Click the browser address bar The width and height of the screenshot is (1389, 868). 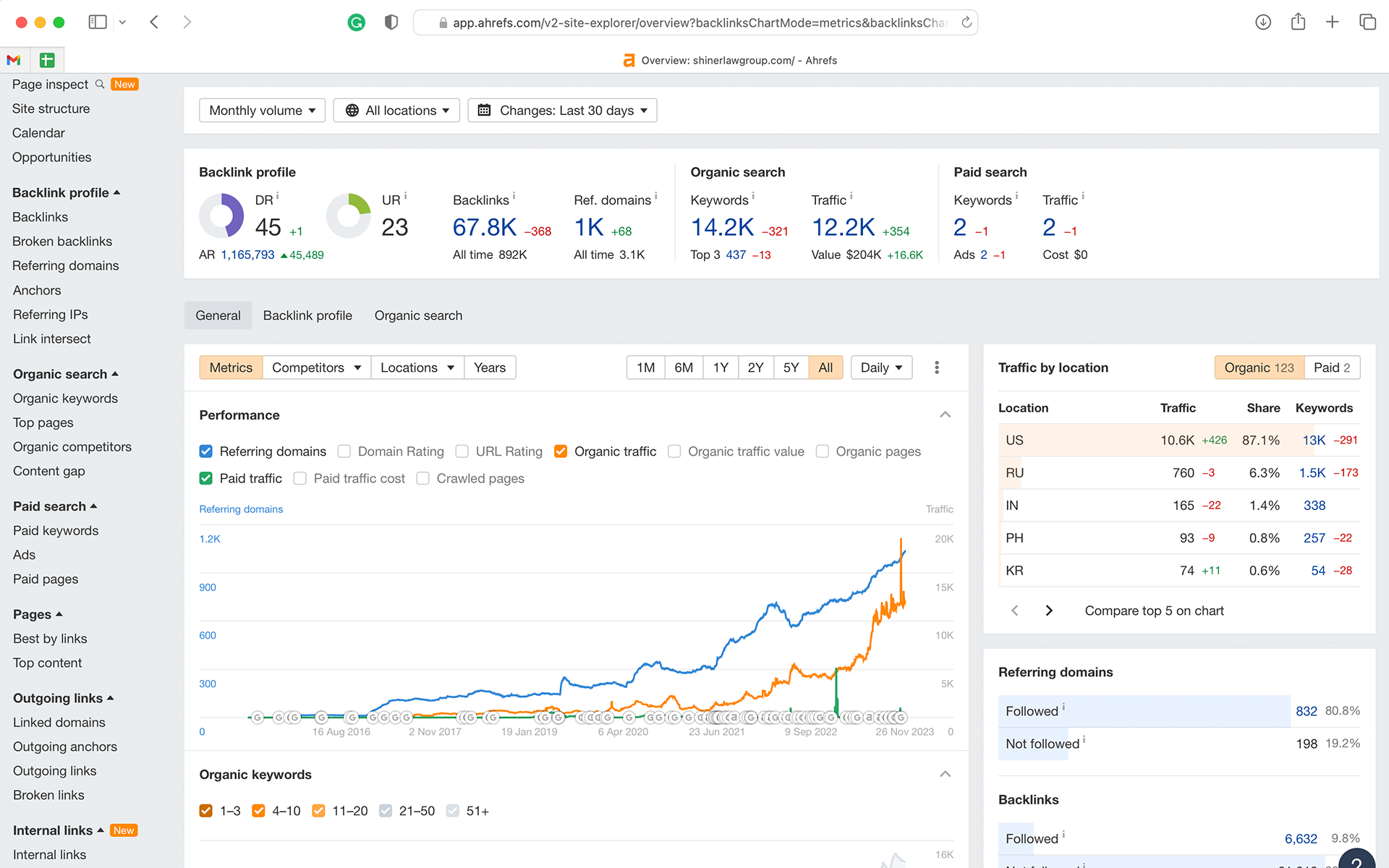click(695, 22)
